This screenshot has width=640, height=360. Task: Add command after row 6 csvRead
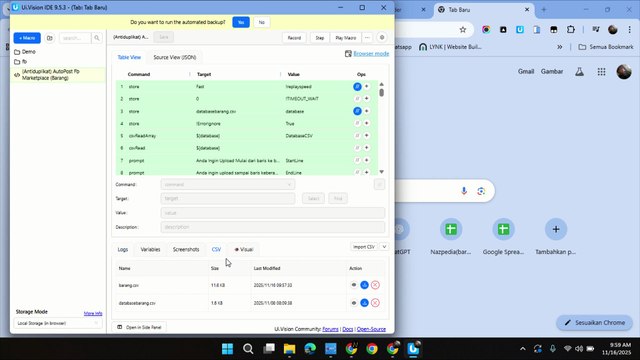pyautogui.click(x=367, y=148)
